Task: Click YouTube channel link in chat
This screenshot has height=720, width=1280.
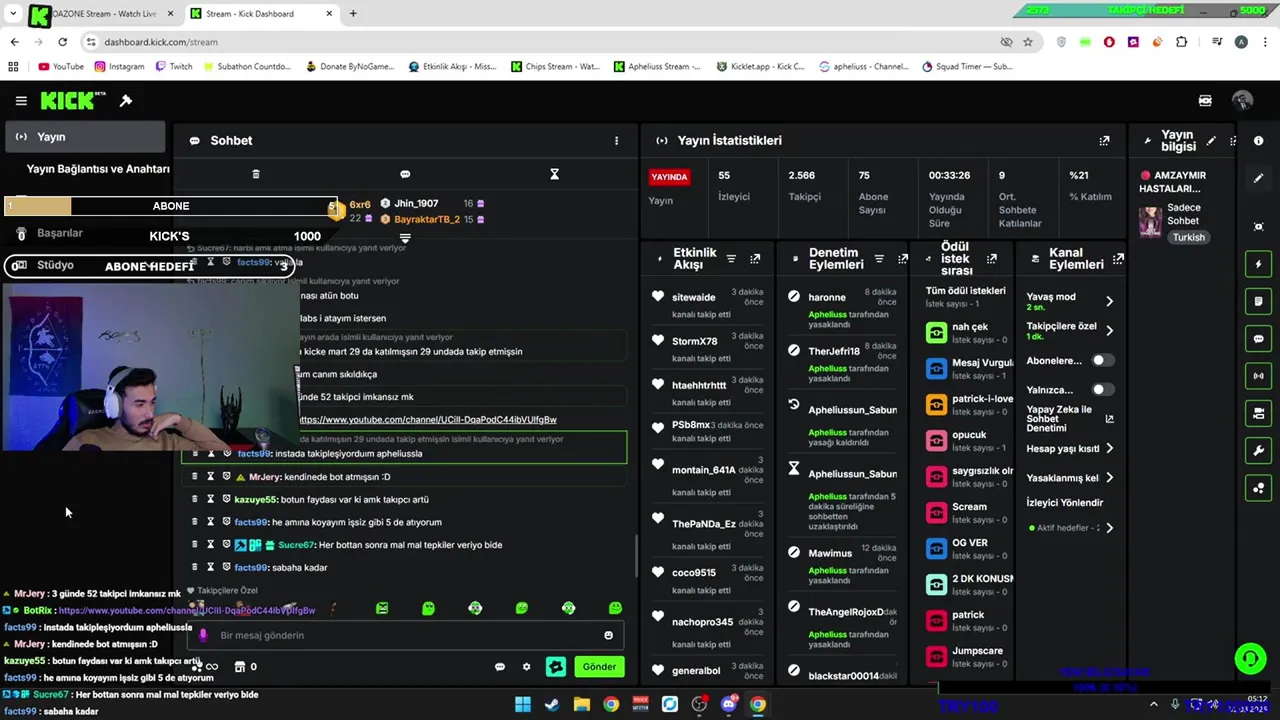Action: pyautogui.click(x=427, y=420)
